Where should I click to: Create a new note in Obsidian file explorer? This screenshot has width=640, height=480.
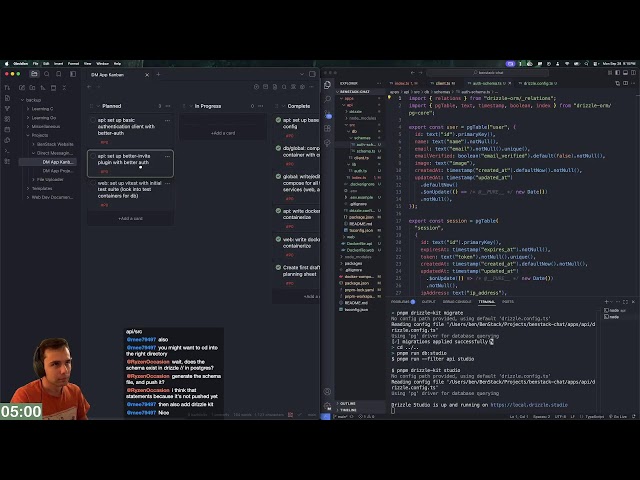tap(22, 88)
